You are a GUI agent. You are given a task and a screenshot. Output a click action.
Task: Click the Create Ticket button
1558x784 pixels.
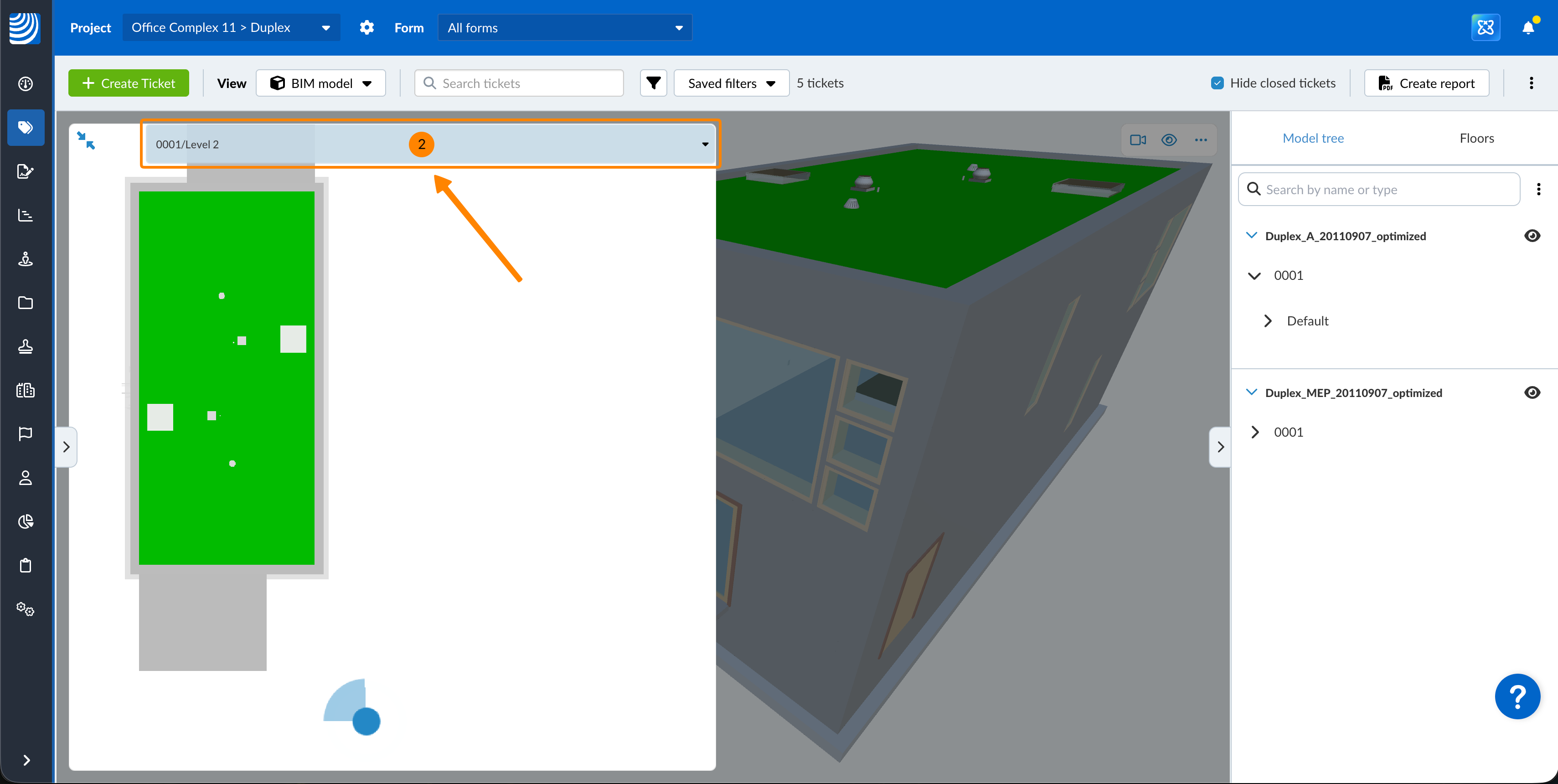(128, 83)
